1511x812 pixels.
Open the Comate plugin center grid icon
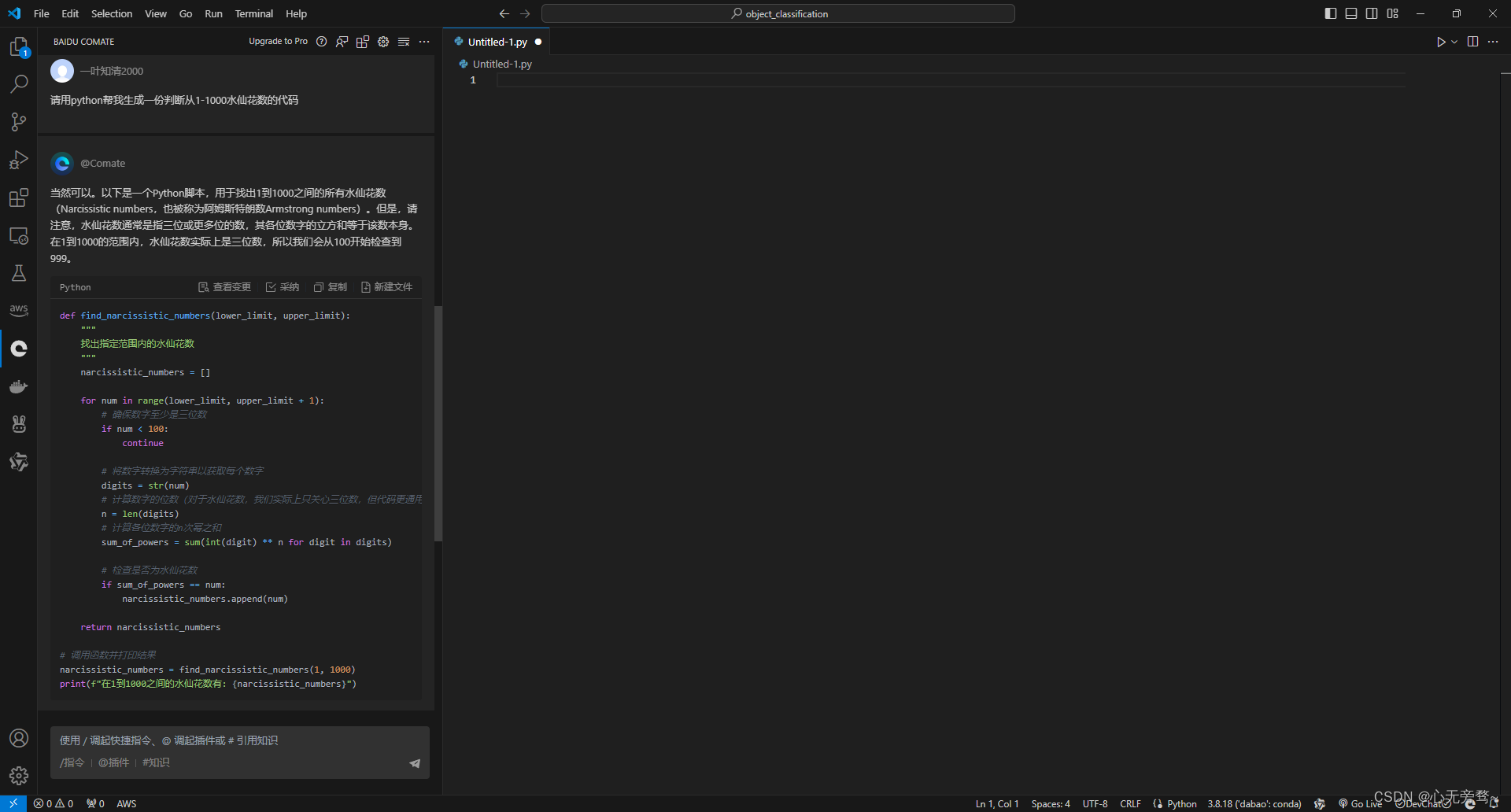coord(363,42)
